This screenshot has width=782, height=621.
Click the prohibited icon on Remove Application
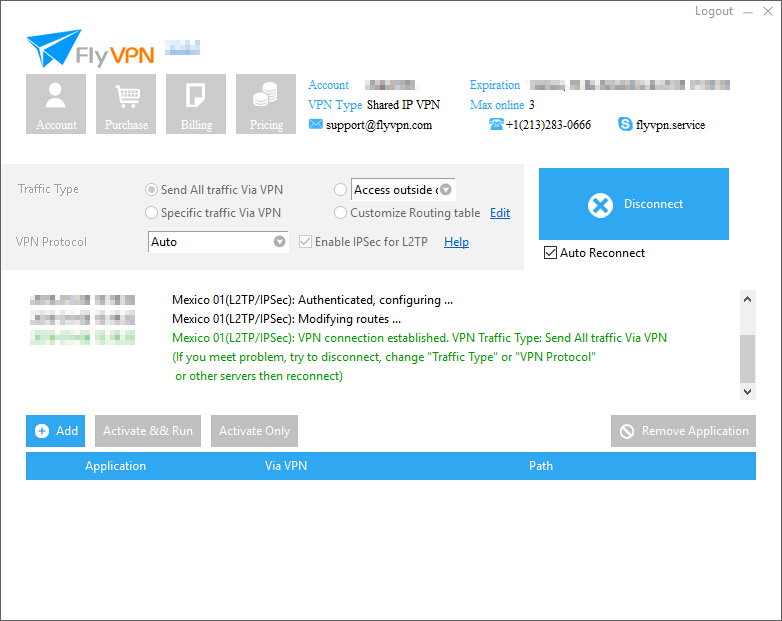tap(627, 431)
